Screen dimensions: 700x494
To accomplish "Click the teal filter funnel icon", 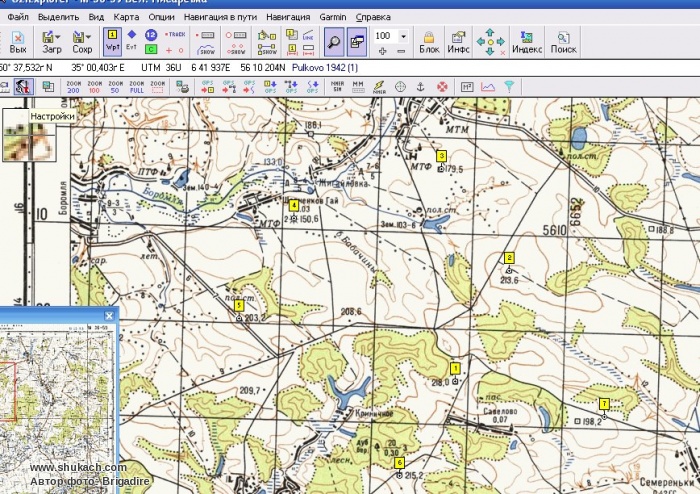I will pyautogui.click(x=509, y=87).
